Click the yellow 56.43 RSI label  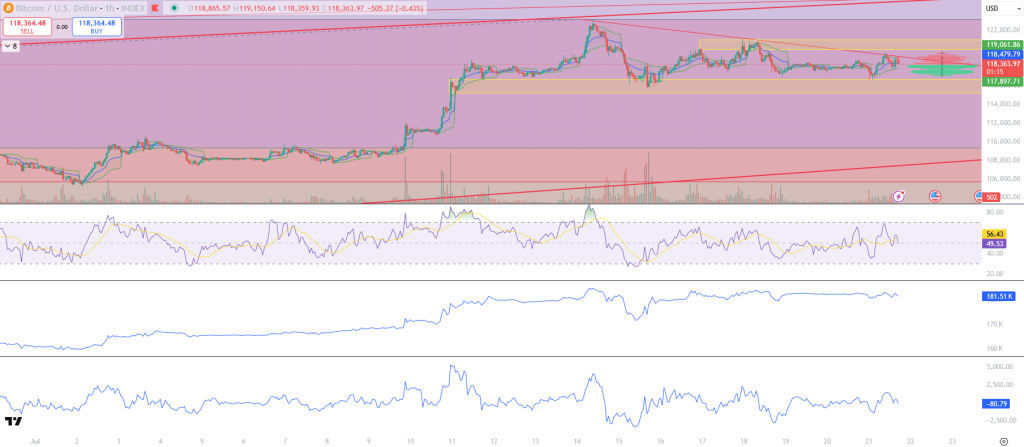(x=995, y=233)
